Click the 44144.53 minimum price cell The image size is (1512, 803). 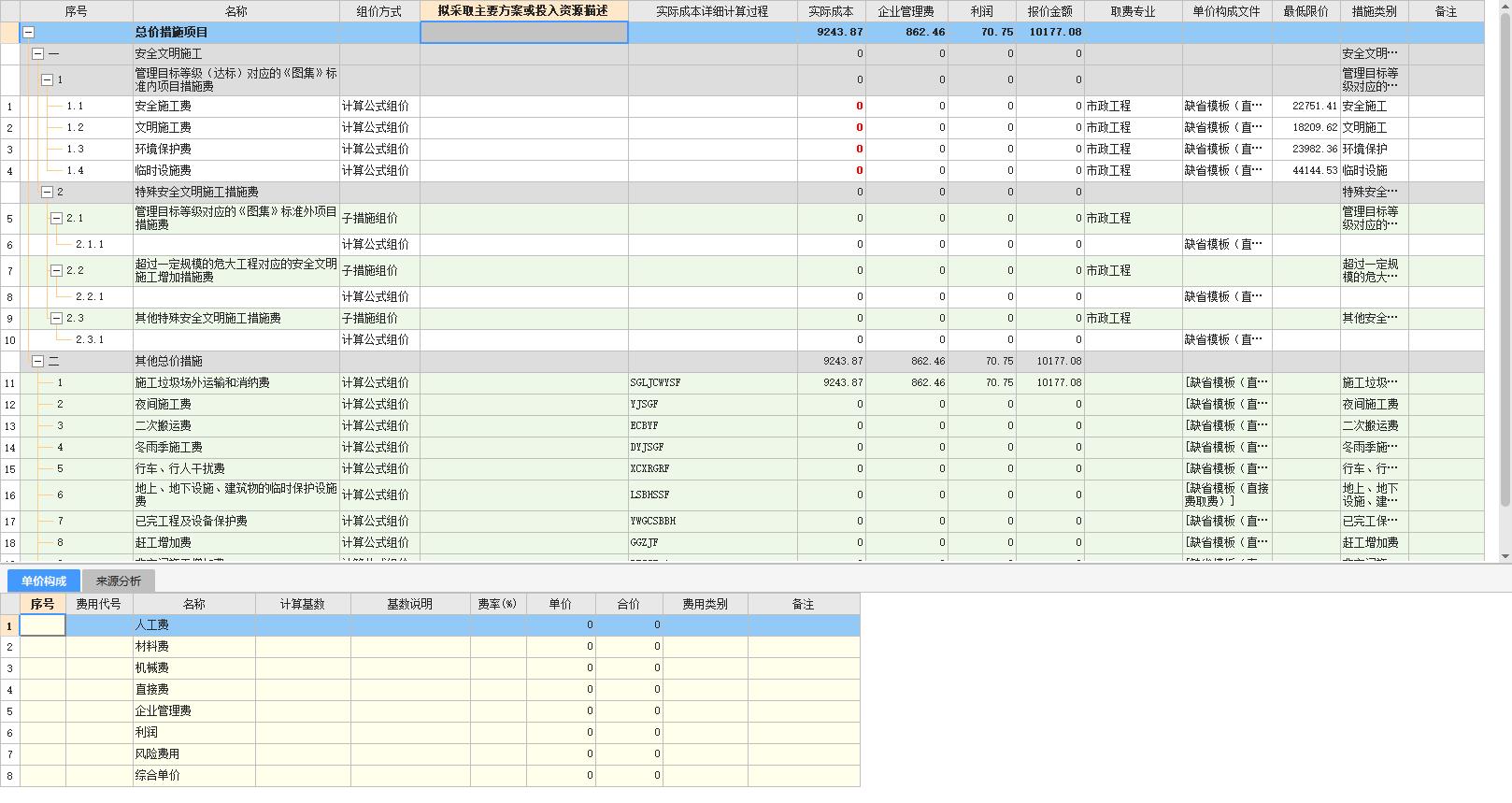tap(1305, 171)
